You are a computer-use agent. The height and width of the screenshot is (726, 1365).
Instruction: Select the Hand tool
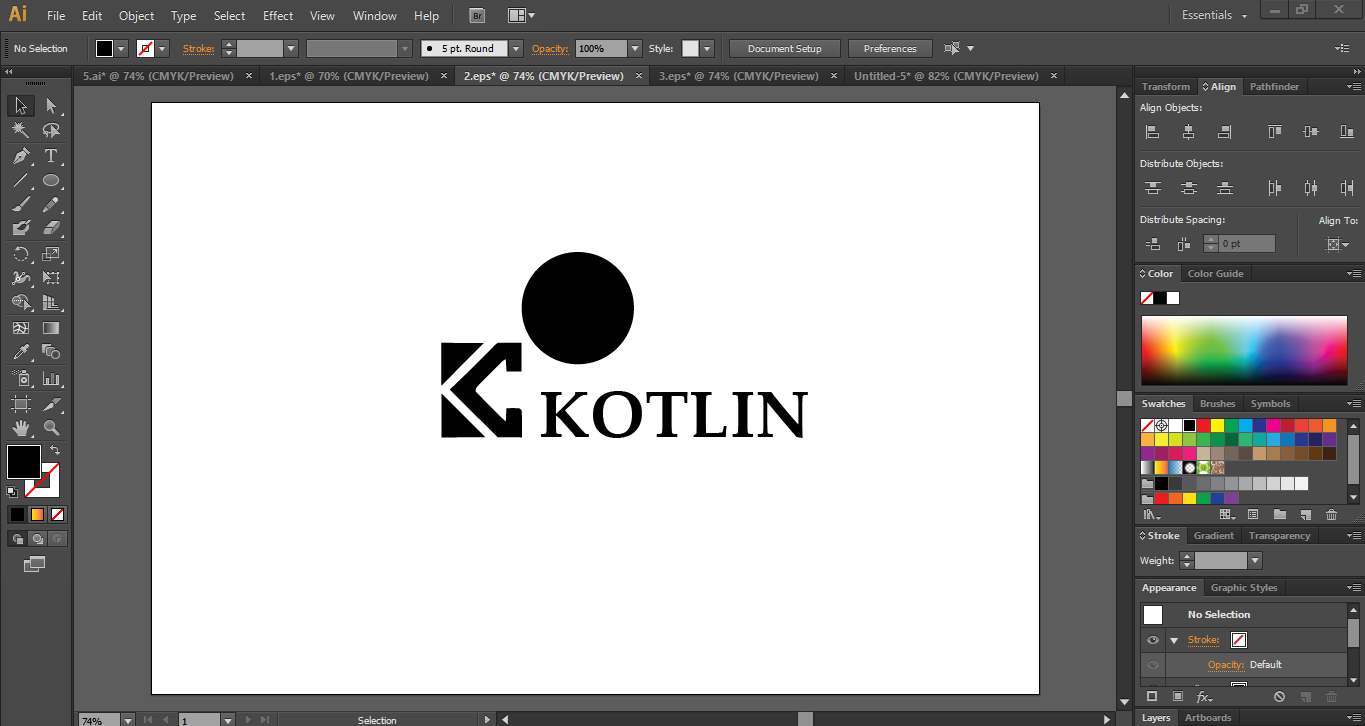click(20, 428)
